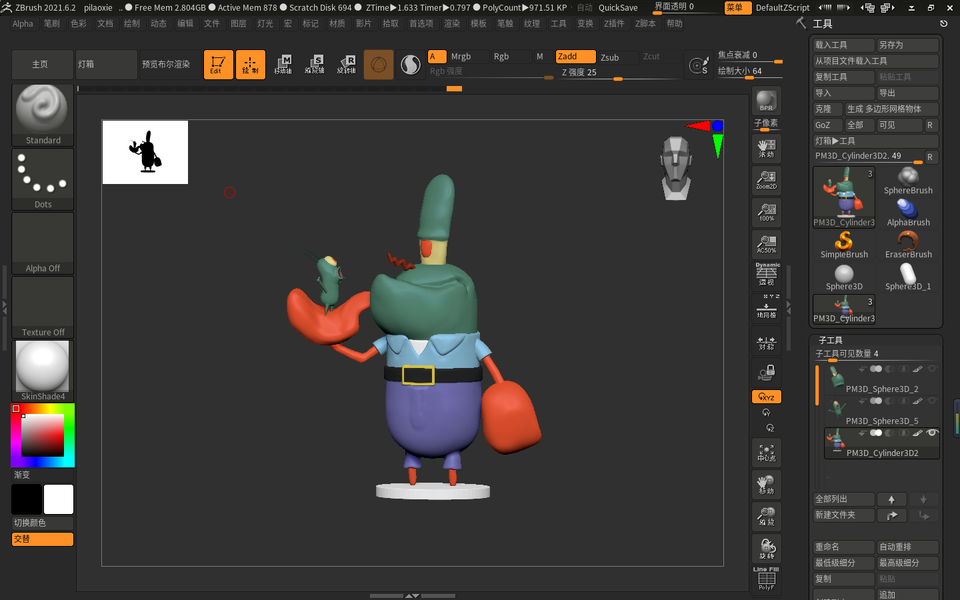
Task: Toggle Line Fill PolyF display
Action: pos(766,579)
